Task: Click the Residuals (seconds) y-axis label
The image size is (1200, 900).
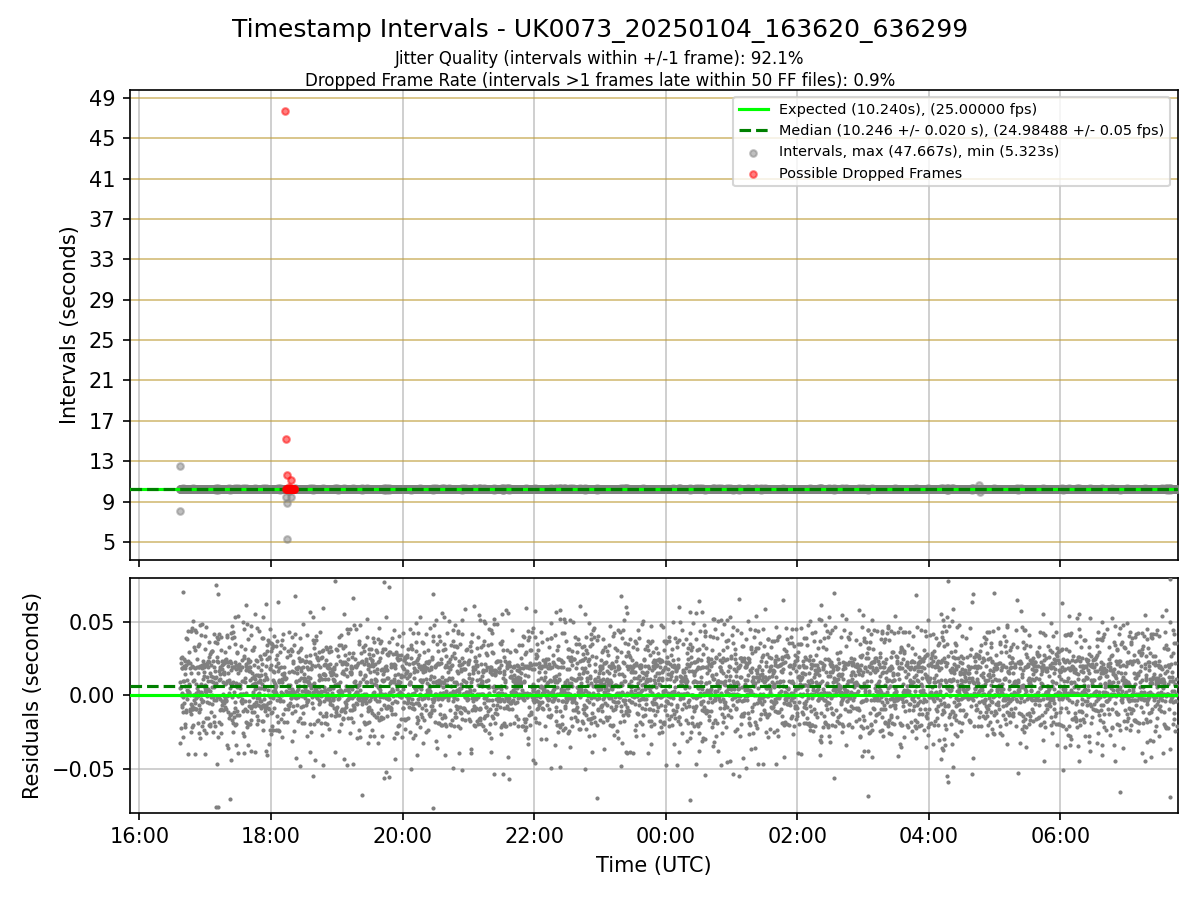Action: click(32, 696)
